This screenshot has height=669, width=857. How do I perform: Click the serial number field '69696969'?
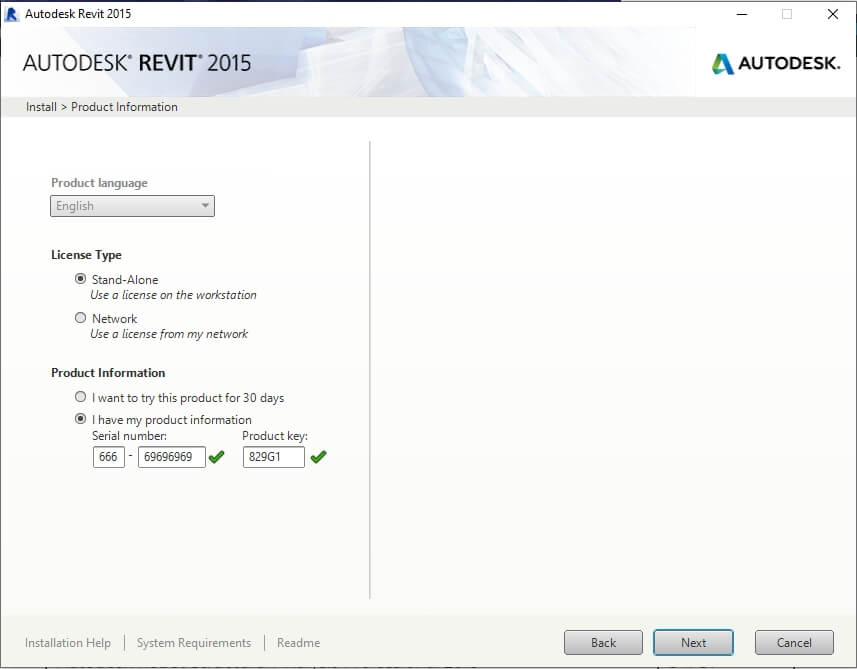pos(171,457)
